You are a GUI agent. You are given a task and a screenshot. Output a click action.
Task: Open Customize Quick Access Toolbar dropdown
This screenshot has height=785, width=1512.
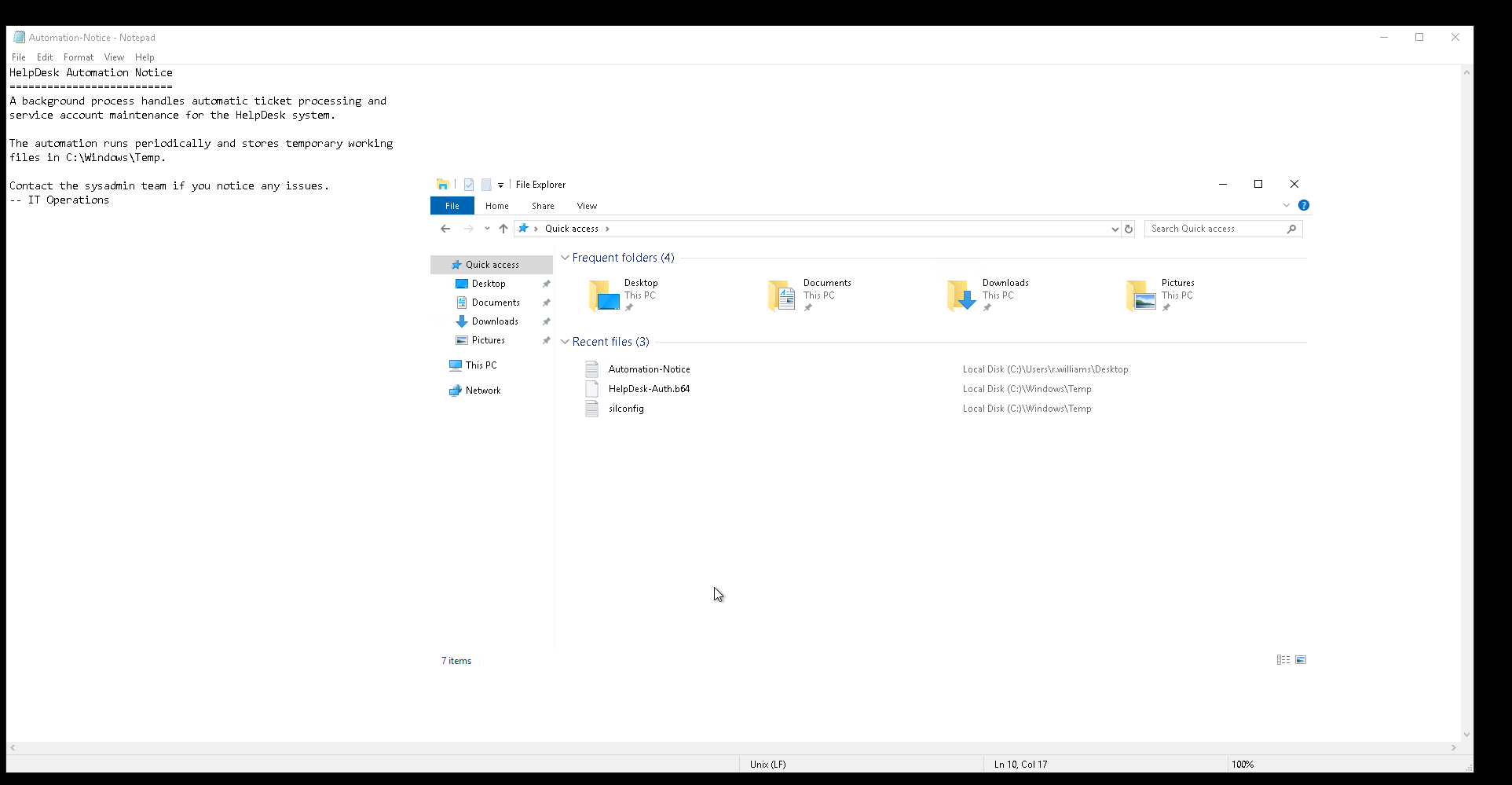pos(500,185)
